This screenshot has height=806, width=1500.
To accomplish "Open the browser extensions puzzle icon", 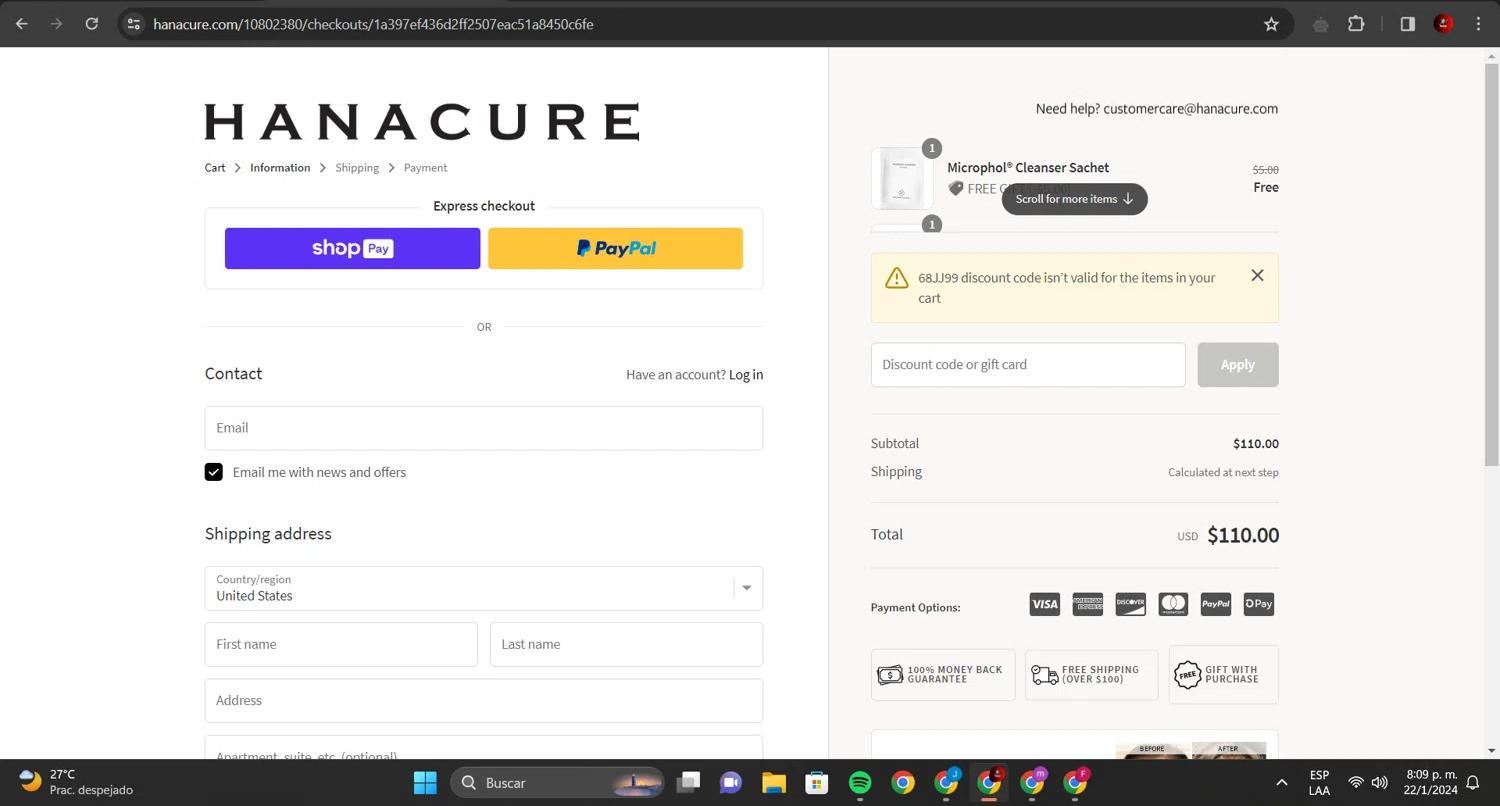I will coord(1356,24).
